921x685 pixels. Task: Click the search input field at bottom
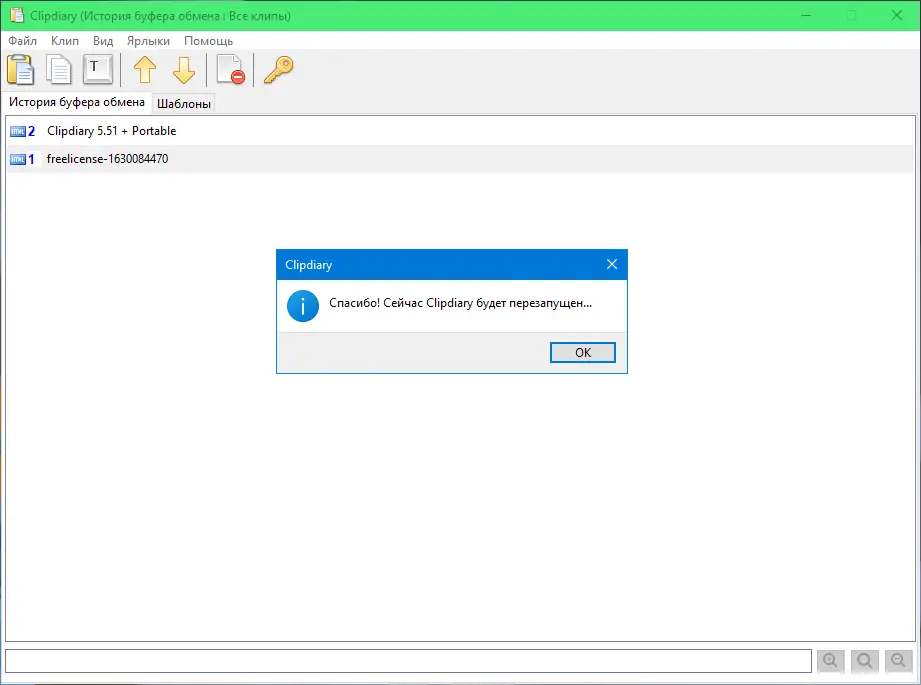[408, 661]
